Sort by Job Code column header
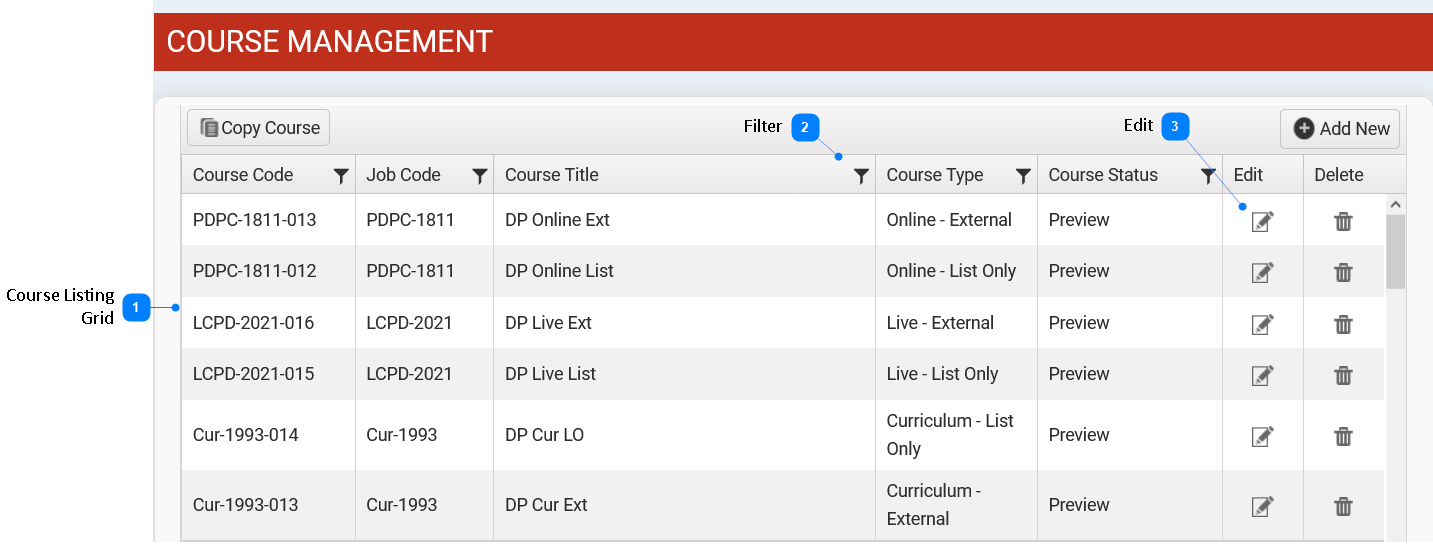Screen dimensions: 1433x547 coord(403,175)
